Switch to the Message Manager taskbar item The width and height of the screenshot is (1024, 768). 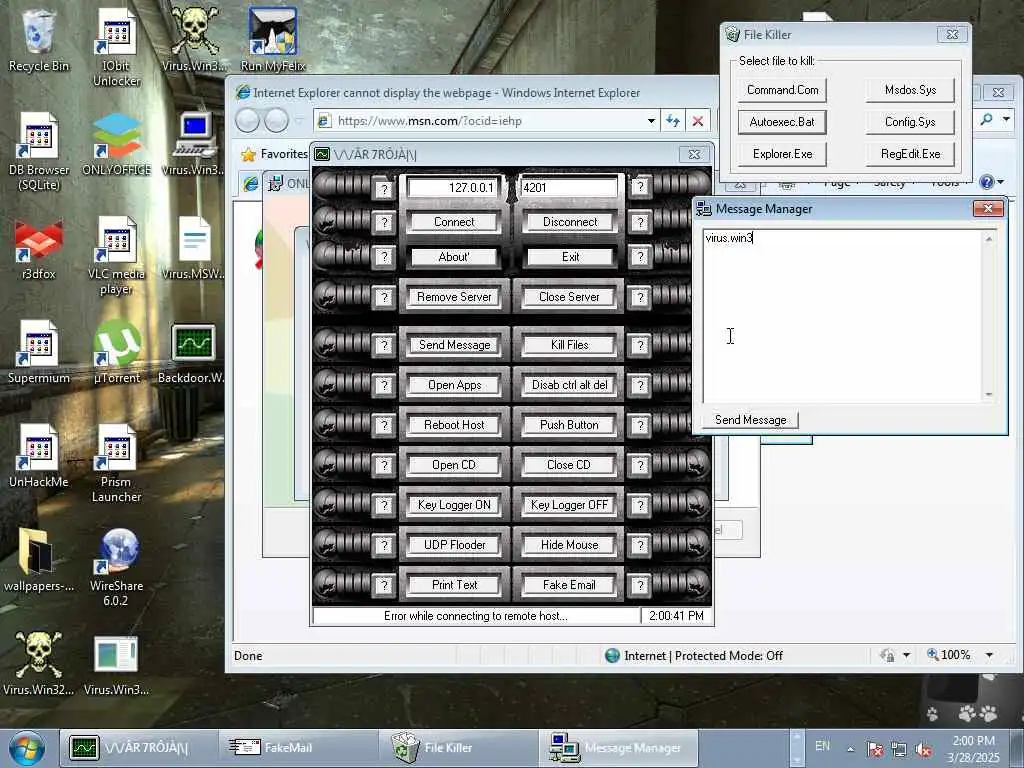pyautogui.click(x=618, y=748)
